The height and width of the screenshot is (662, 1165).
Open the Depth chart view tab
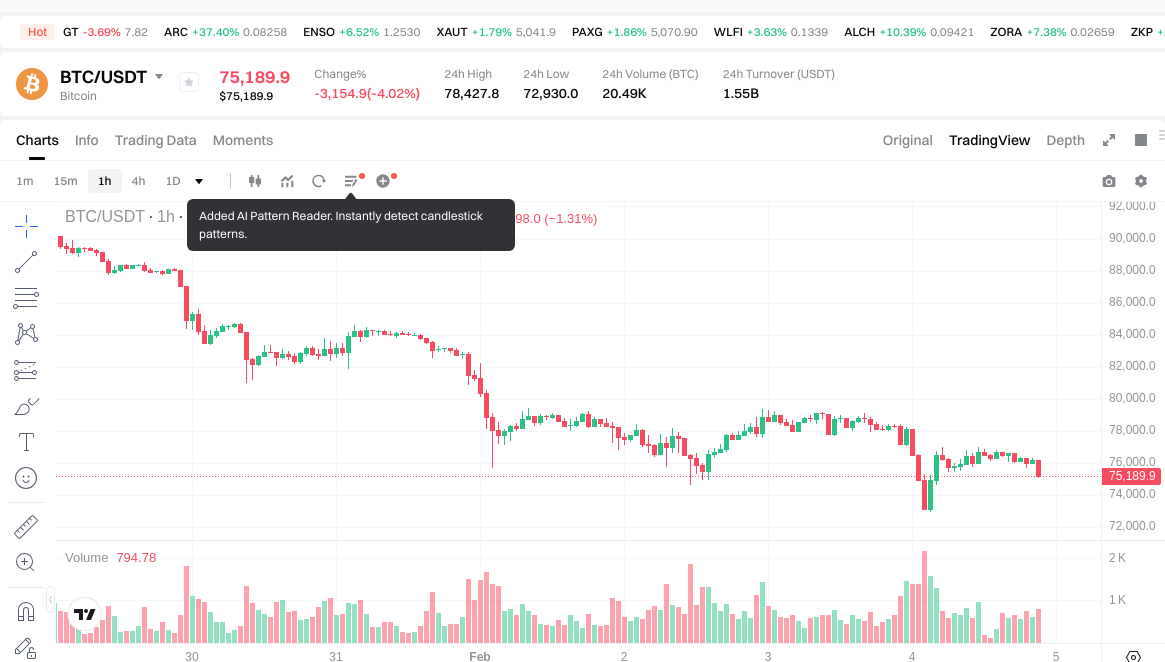pyautogui.click(x=1065, y=140)
